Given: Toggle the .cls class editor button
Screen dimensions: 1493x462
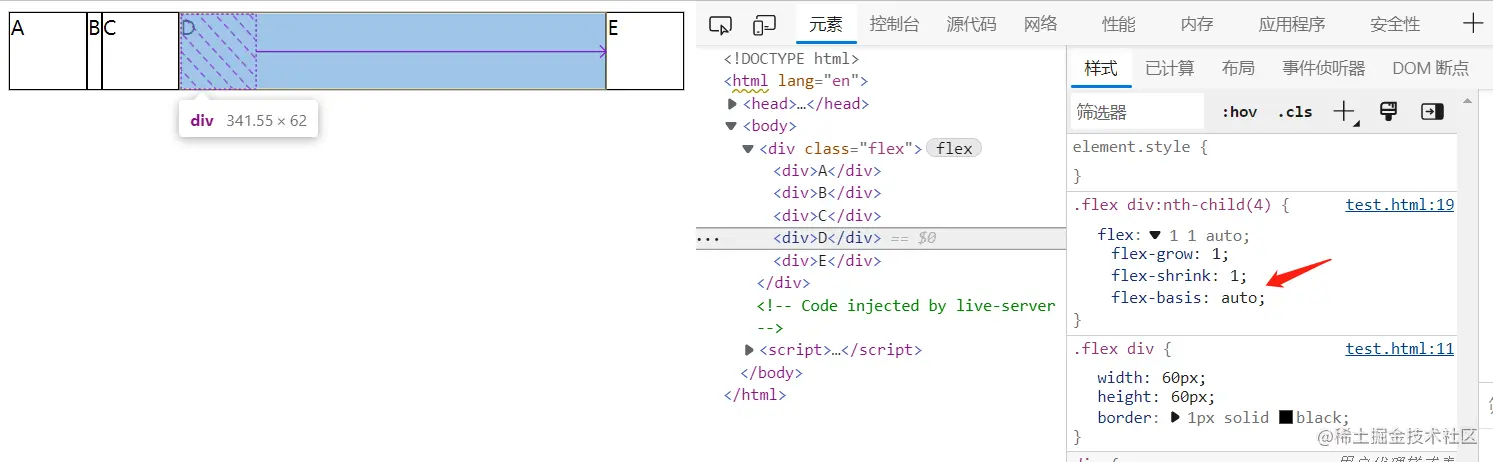Looking at the screenshot, I should point(1295,112).
